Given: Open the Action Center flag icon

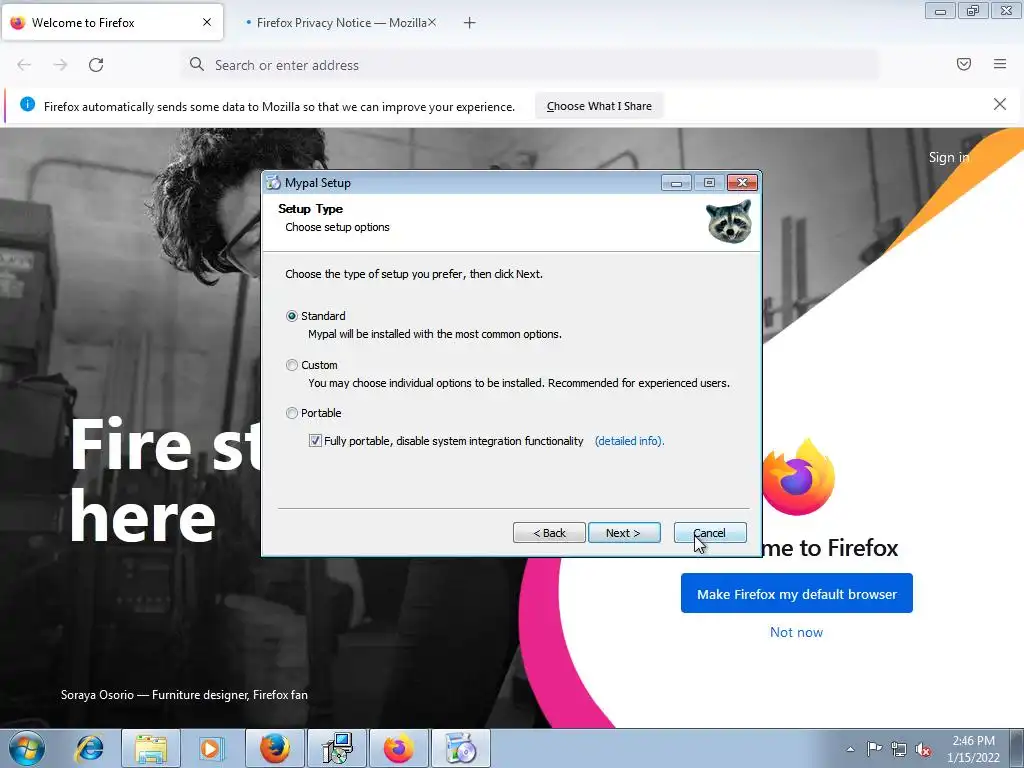Looking at the screenshot, I should point(874,748).
